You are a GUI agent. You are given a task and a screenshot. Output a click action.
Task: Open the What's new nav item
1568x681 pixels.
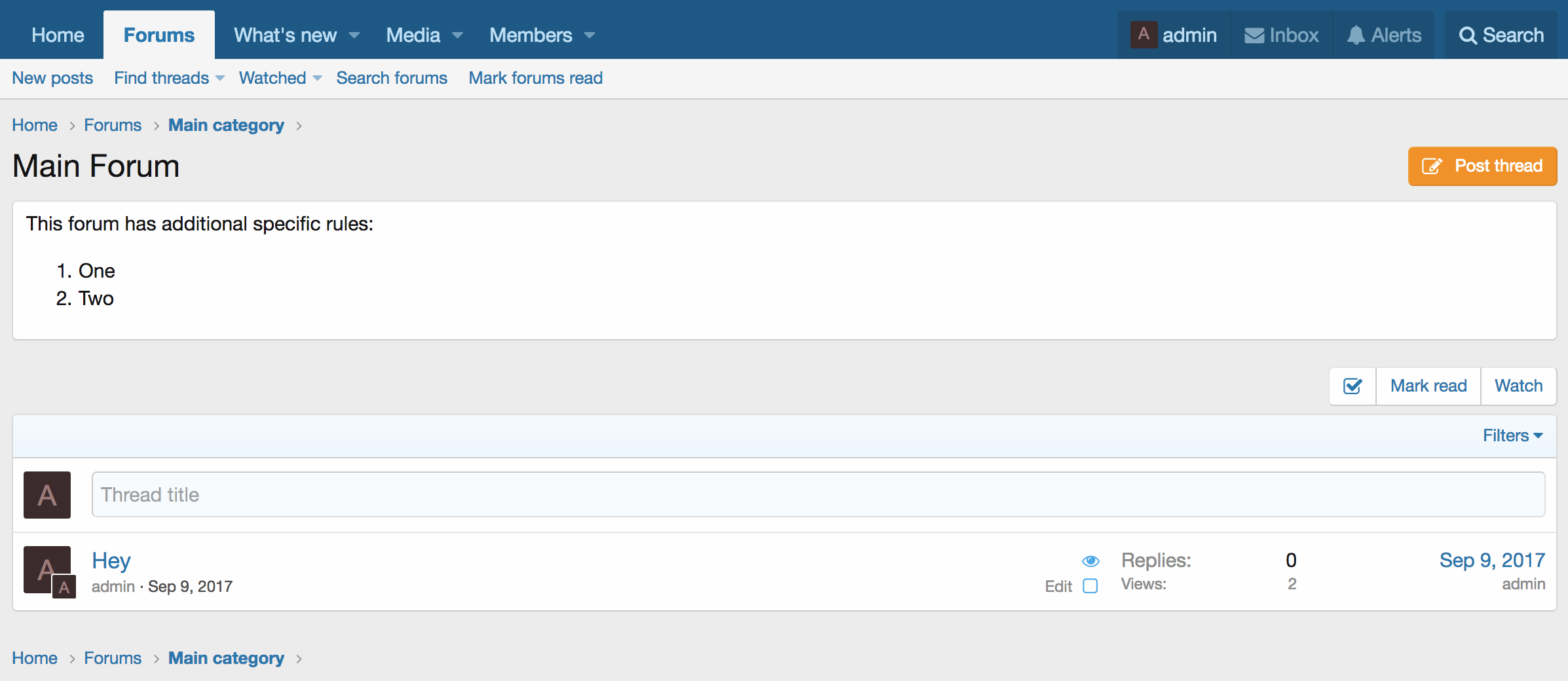[x=286, y=35]
